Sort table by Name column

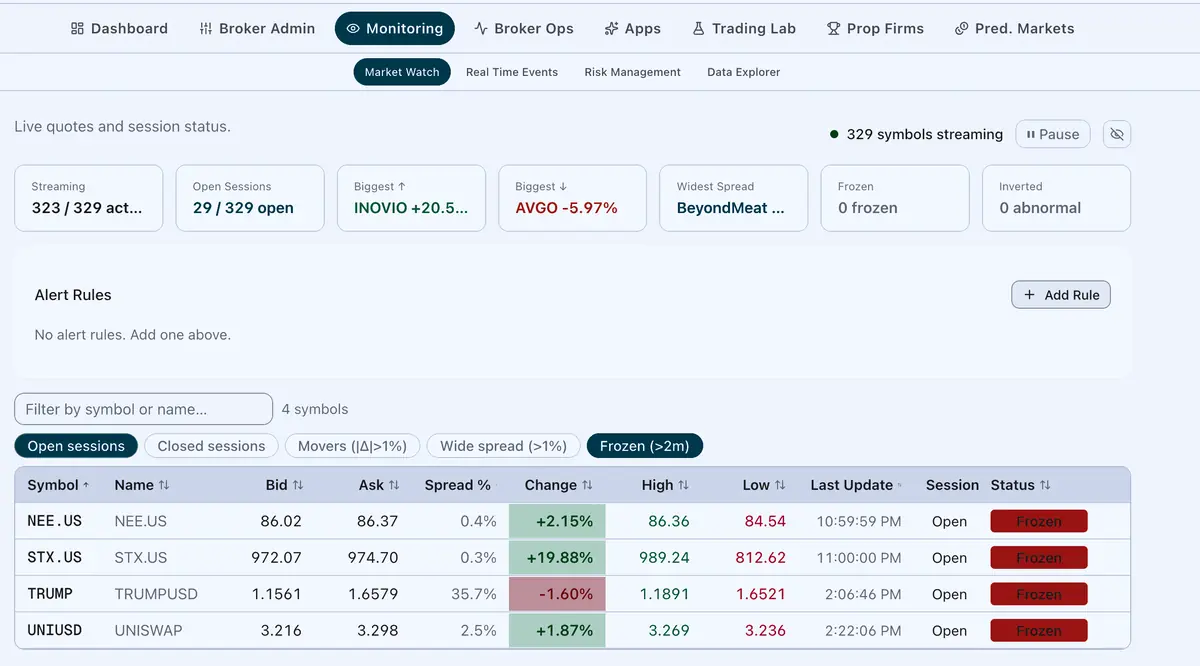[x=142, y=485]
